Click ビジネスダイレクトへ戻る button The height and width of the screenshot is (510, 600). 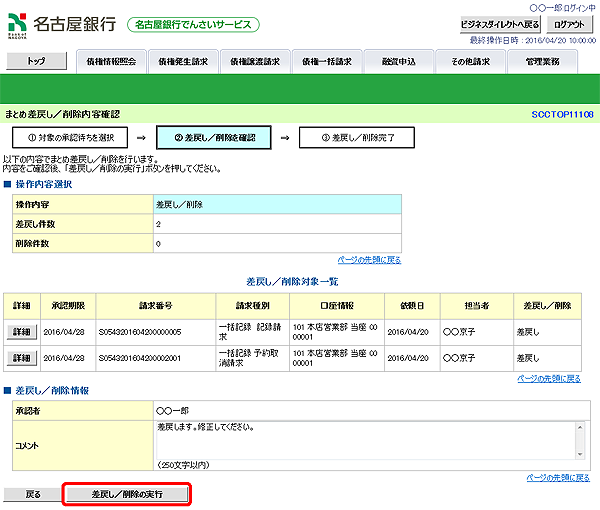coord(500,24)
